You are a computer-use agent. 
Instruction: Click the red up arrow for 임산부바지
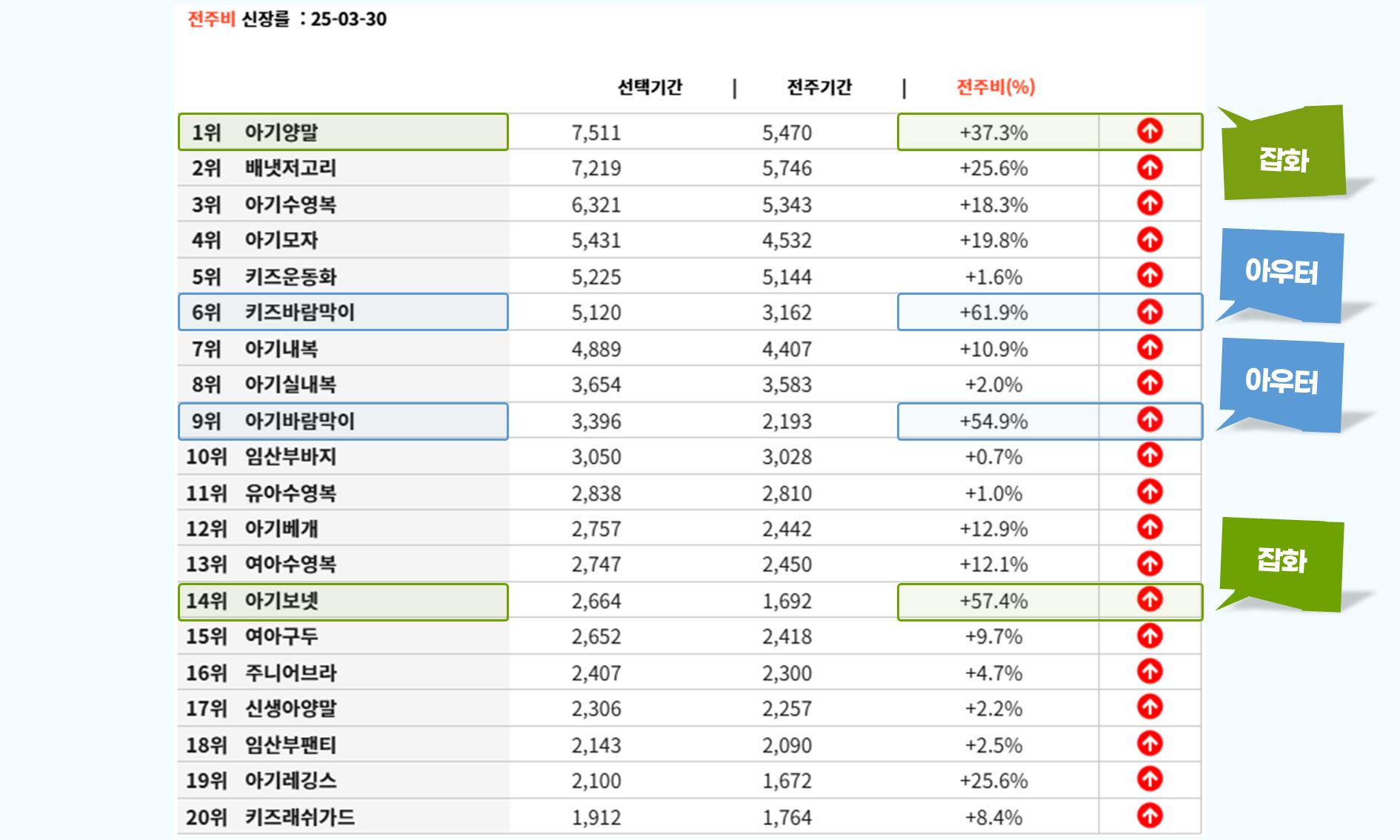pyautogui.click(x=1149, y=456)
